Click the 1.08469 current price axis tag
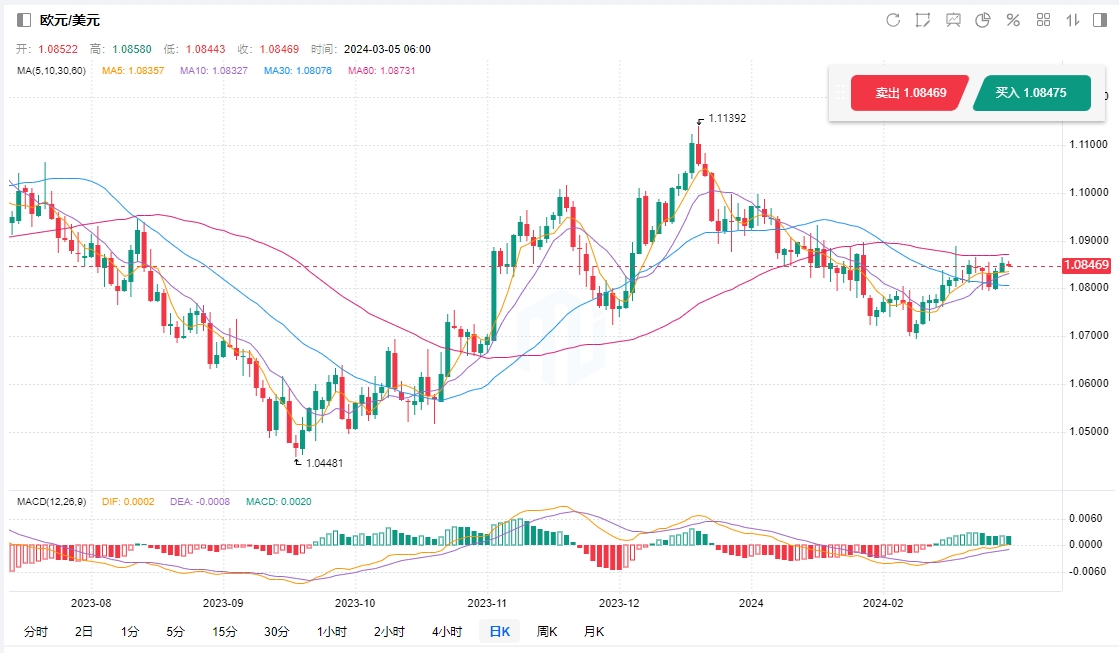This screenshot has width=1119, height=653. [x=1086, y=265]
